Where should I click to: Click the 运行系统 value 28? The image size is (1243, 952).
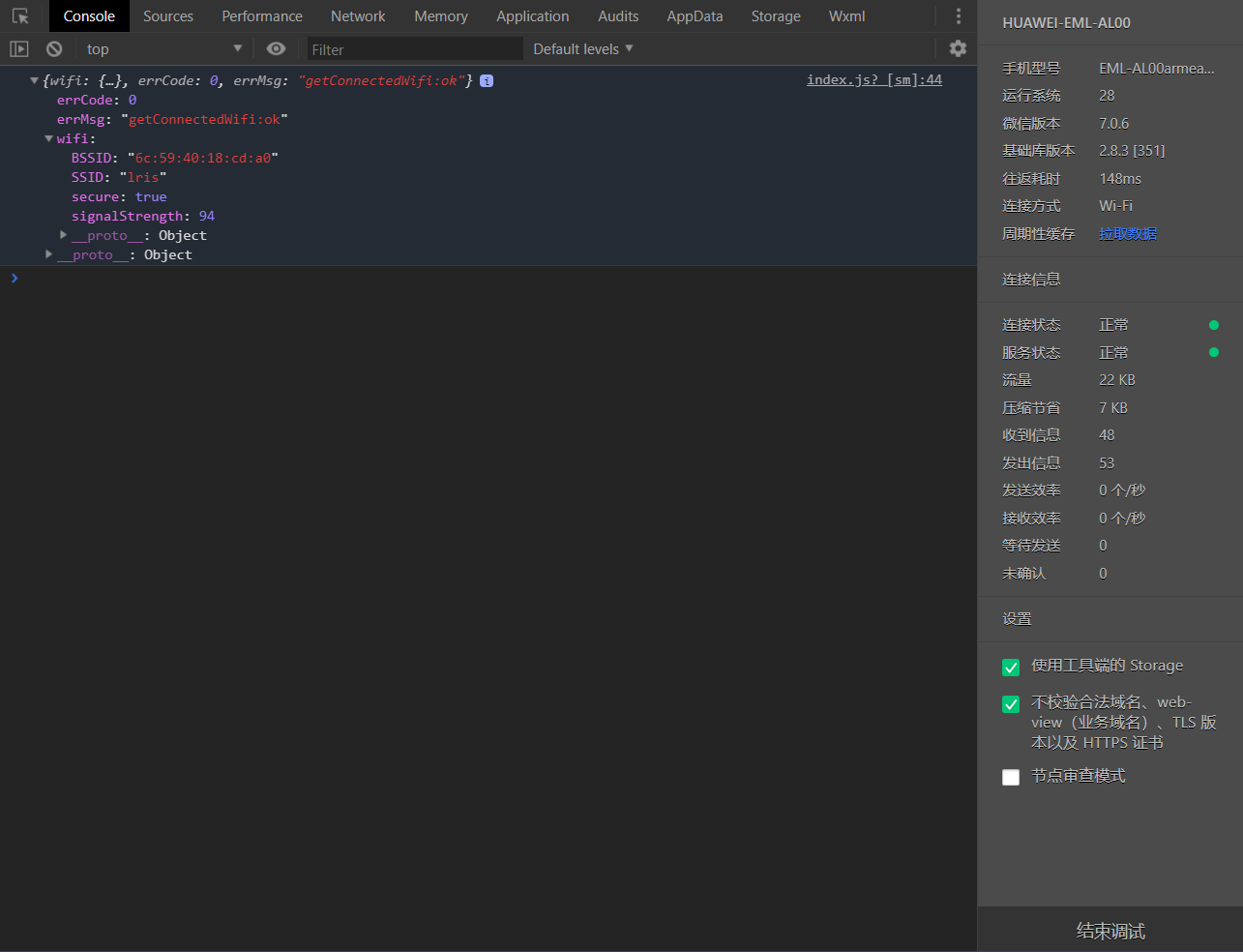tap(1107, 96)
